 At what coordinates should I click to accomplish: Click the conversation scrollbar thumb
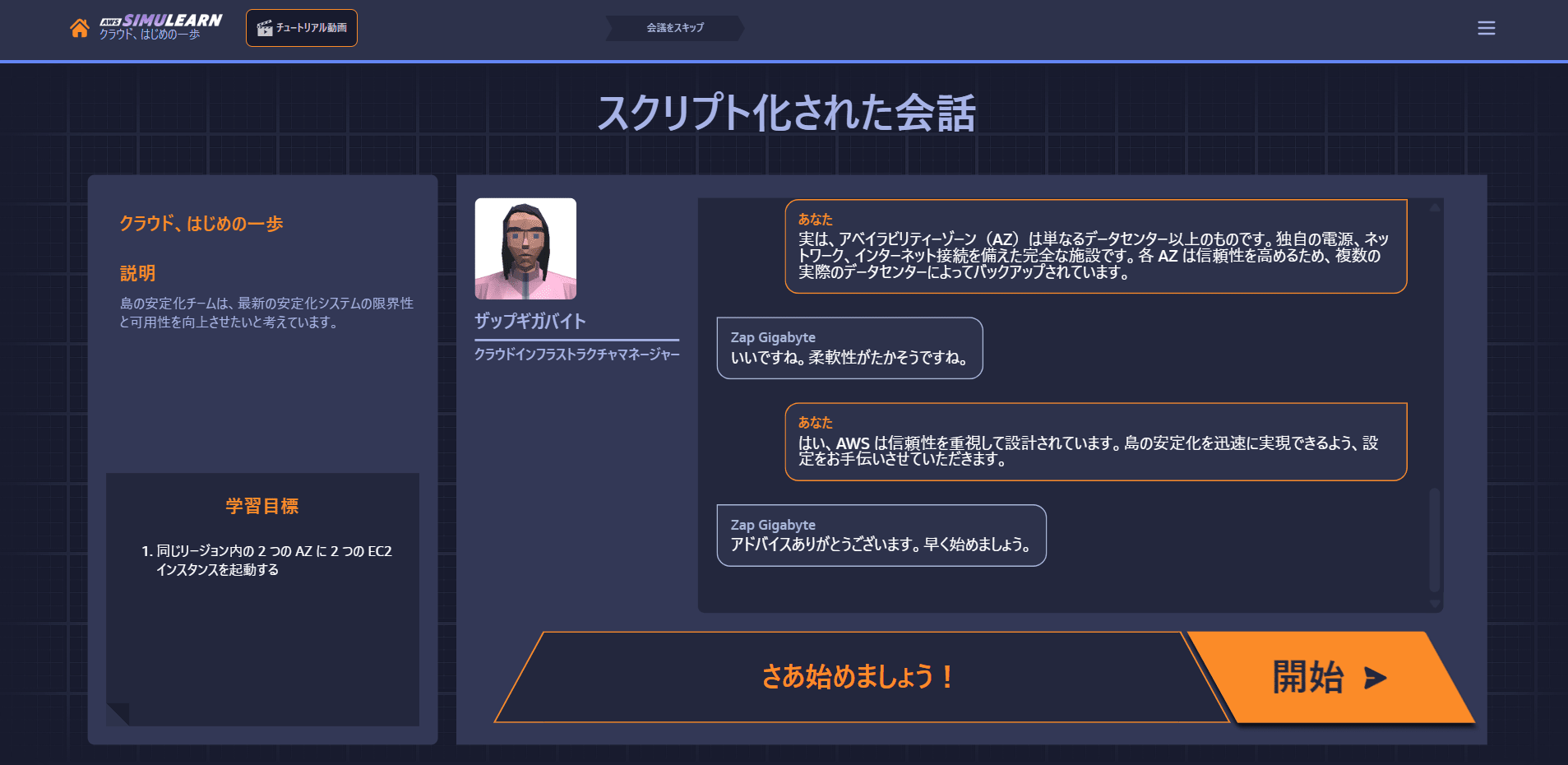pyautogui.click(x=1435, y=540)
